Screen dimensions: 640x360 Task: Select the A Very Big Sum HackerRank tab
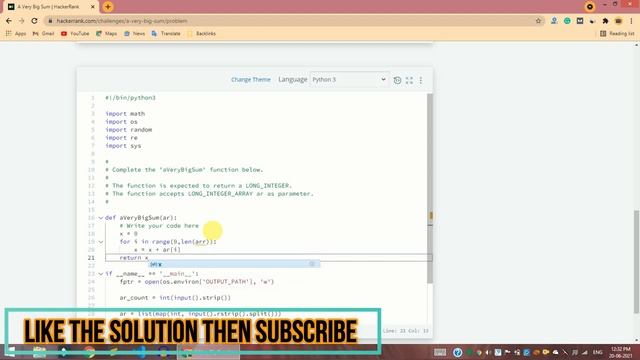click(x=51, y=7)
